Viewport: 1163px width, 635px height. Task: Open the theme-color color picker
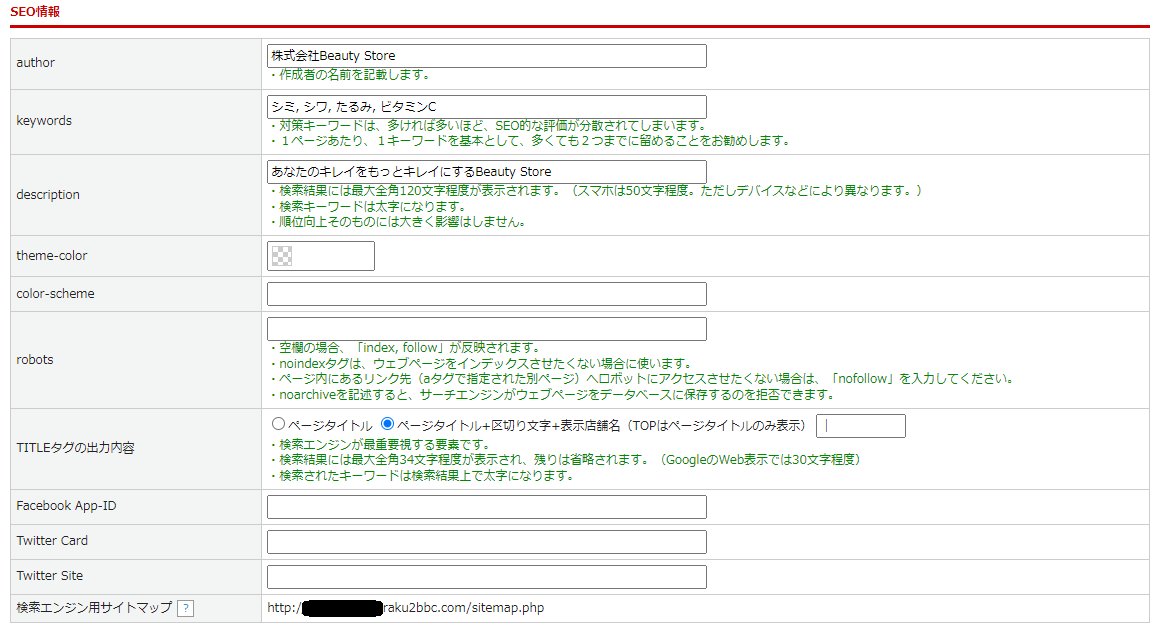coord(320,256)
